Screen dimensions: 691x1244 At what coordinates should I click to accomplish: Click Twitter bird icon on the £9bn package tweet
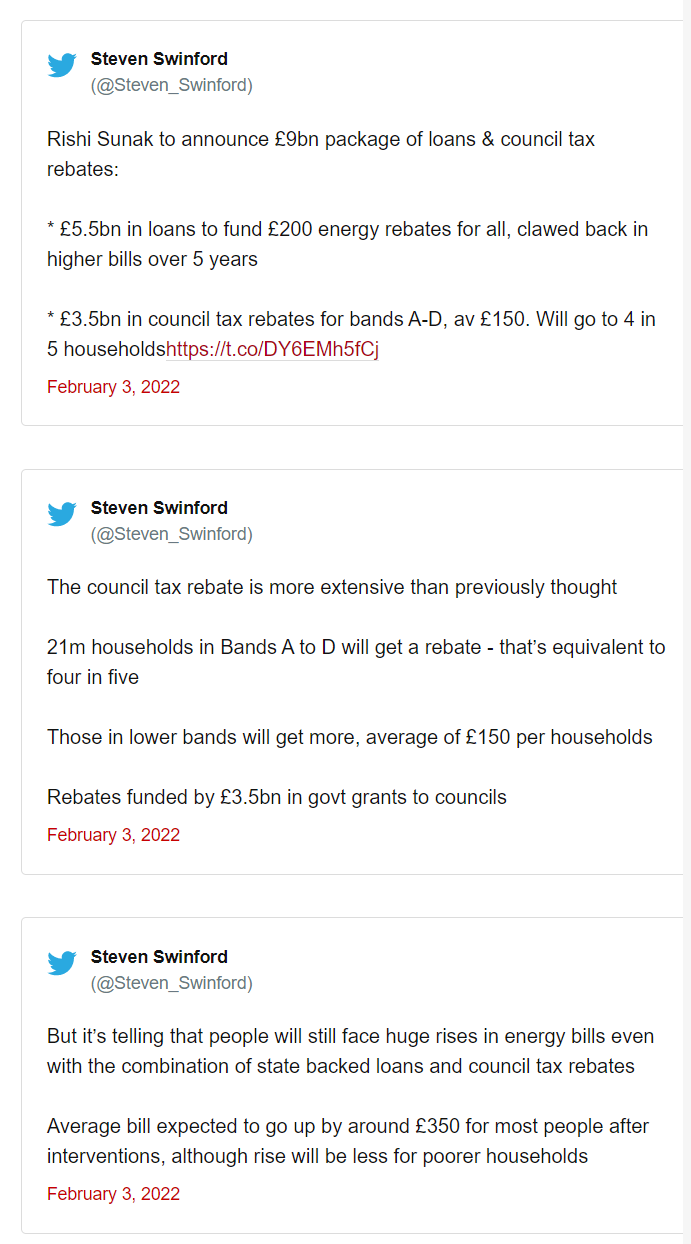[62, 66]
